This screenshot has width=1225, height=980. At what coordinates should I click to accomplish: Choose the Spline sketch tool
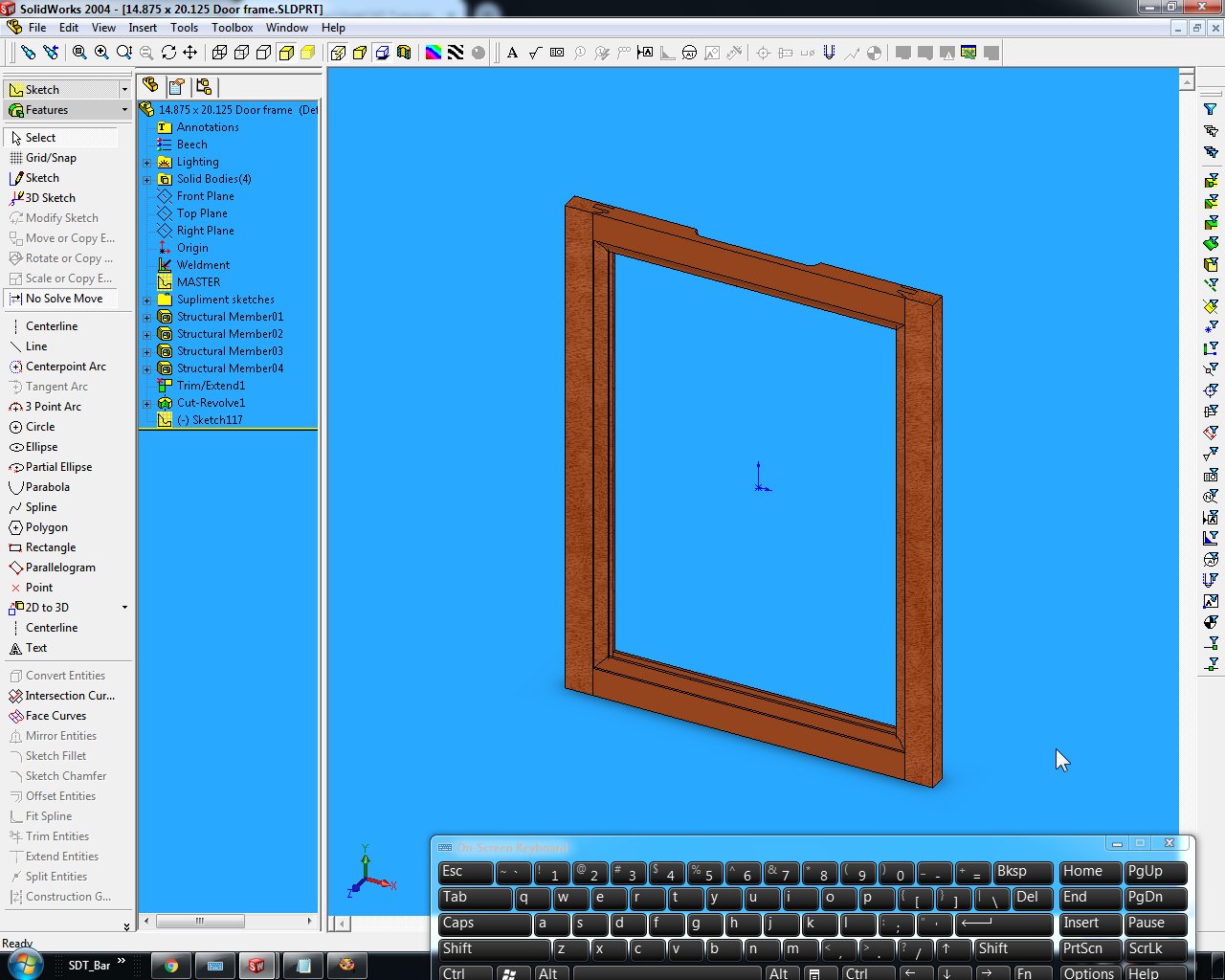pos(40,507)
